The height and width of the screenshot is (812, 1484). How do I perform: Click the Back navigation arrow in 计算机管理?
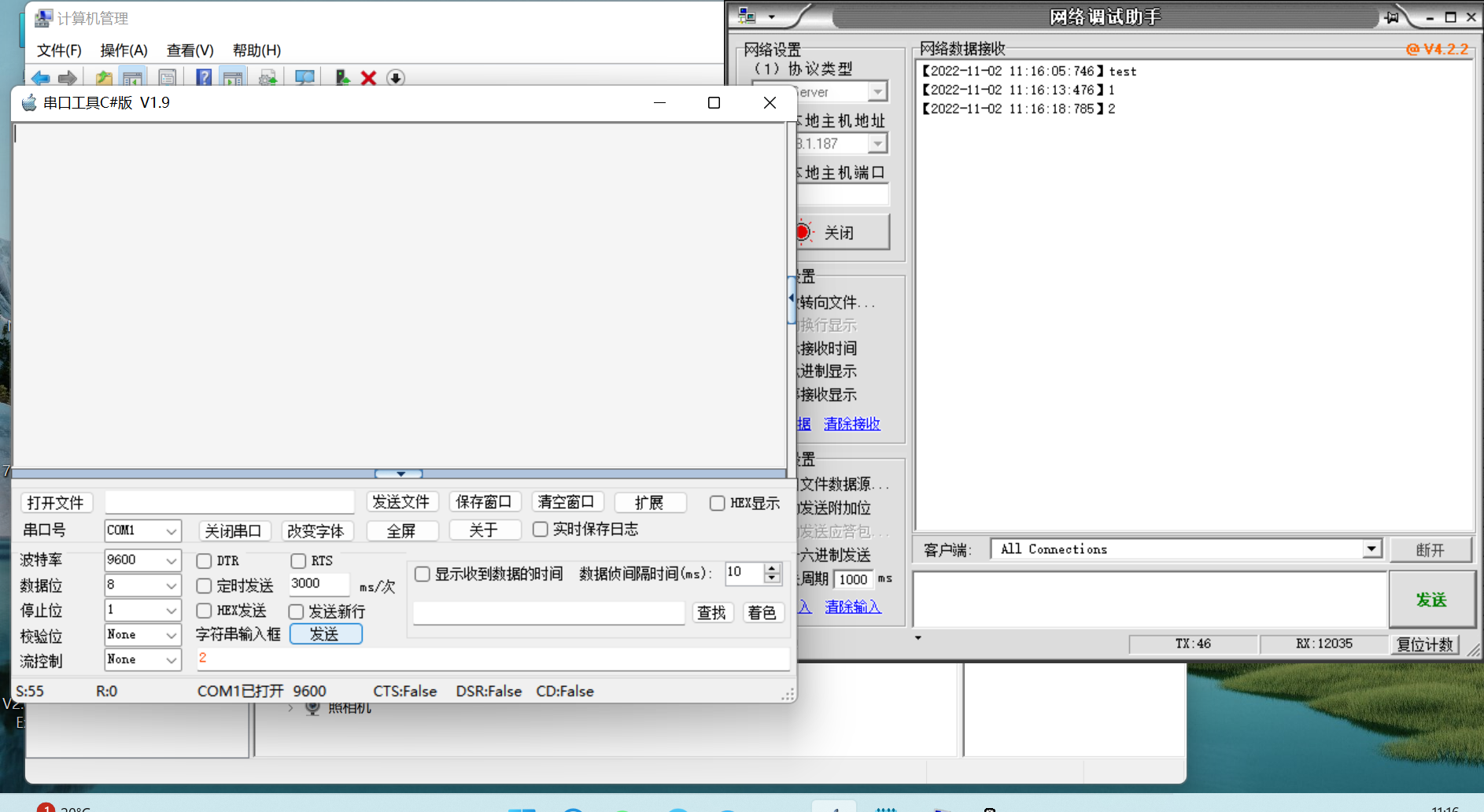(x=40, y=77)
